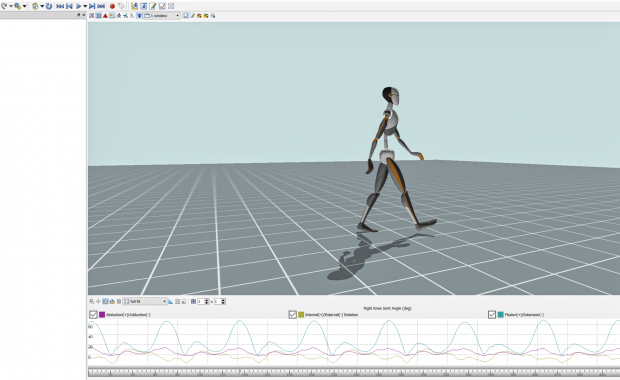The width and height of the screenshot is (620, 380).
Task: Toggle the highlighted graph view icon
Action: click(x=105, y=301)
